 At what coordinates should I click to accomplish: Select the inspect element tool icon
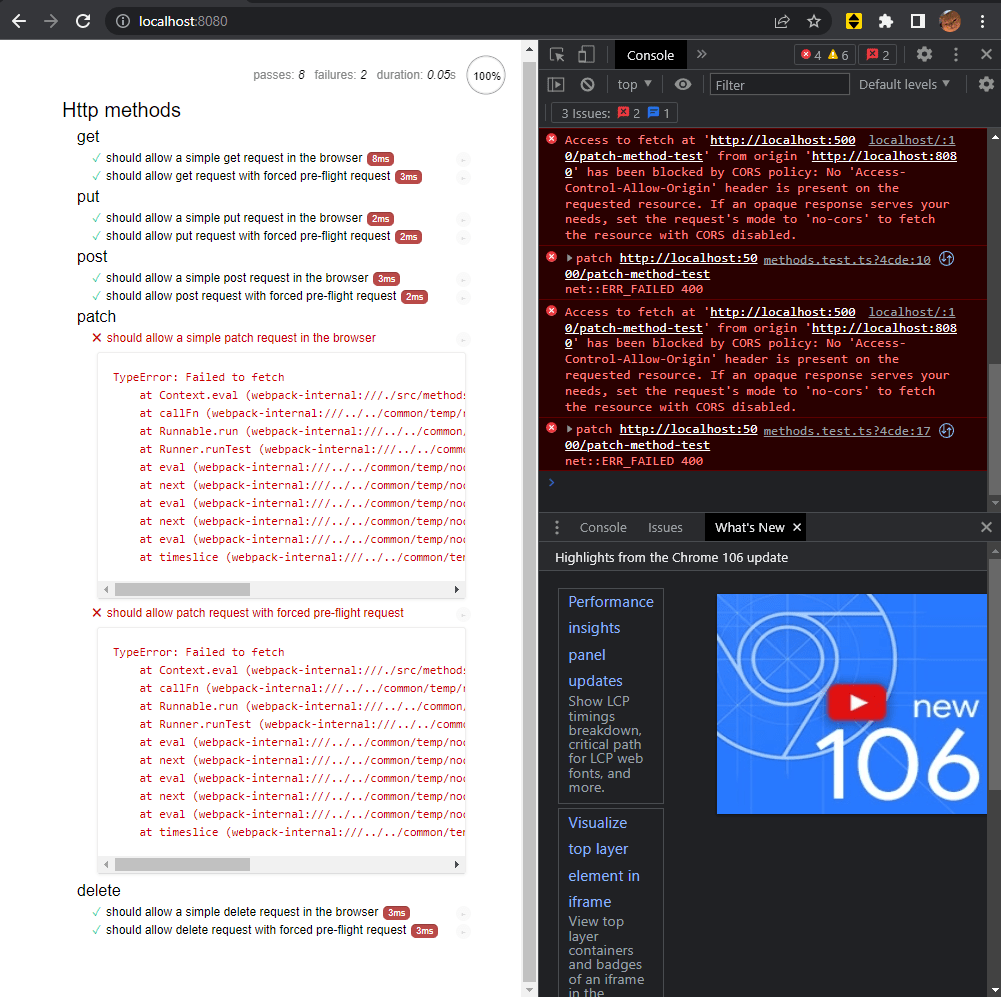pos(556,54)
